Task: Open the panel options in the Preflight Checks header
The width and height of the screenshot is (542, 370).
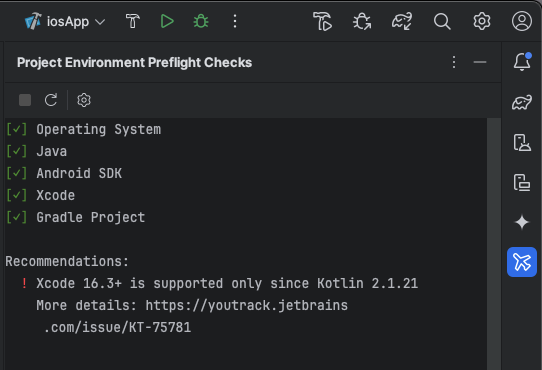Action: tap(454, 62)
